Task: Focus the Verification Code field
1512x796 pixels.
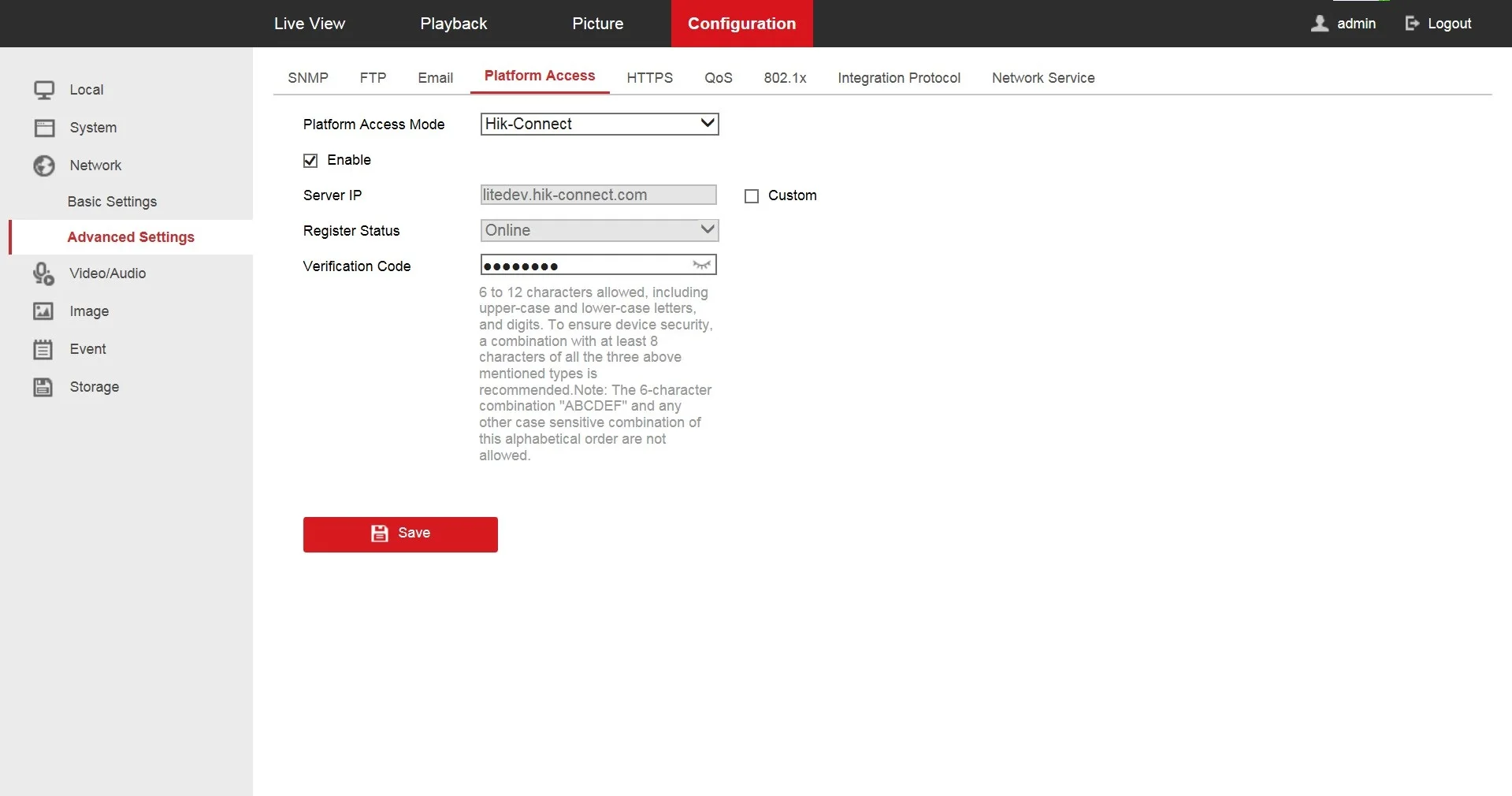Action: pos(599,265)
